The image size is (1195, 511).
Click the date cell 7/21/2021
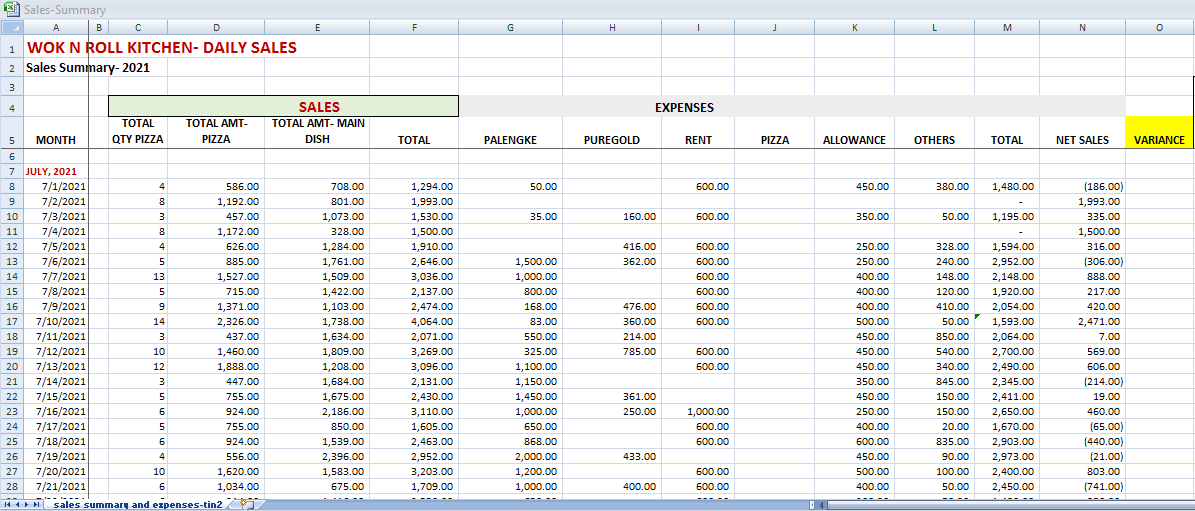point(56,486)
